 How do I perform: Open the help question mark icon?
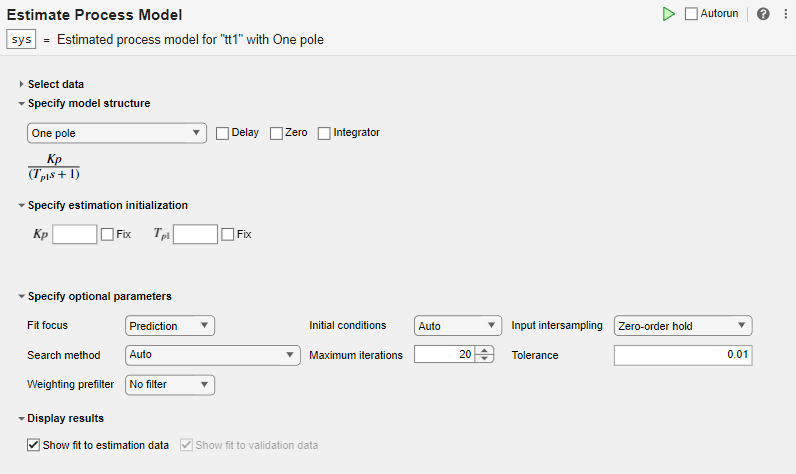click(x=763, y=14)
